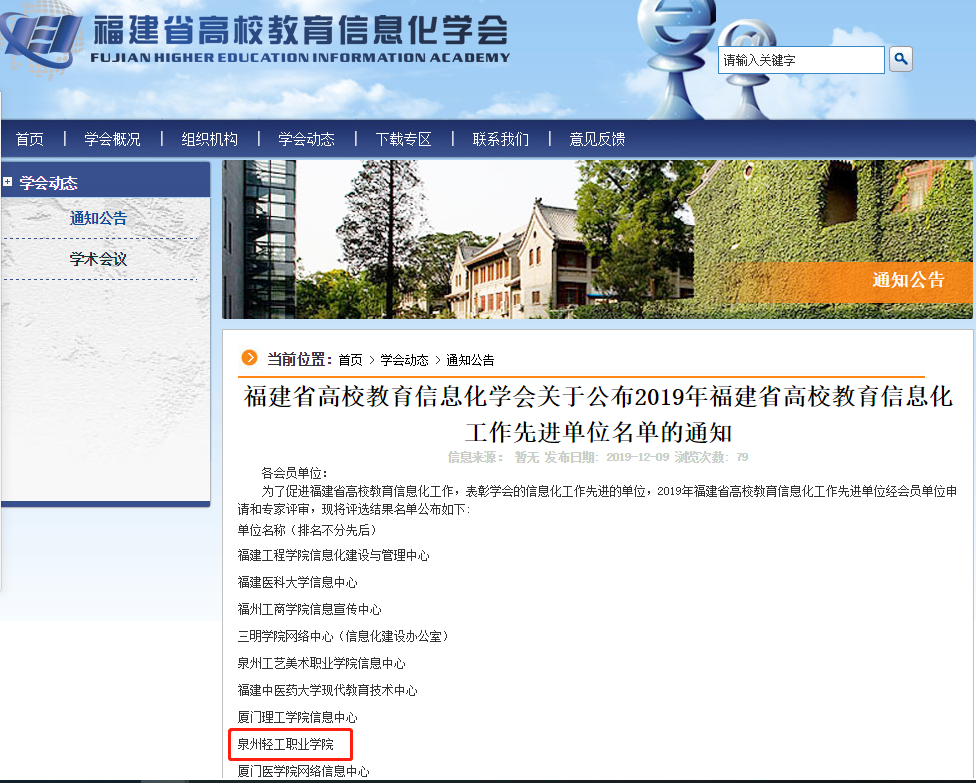Open the 联系我们 nav item
Screen dimensions: 976x783
500,139
